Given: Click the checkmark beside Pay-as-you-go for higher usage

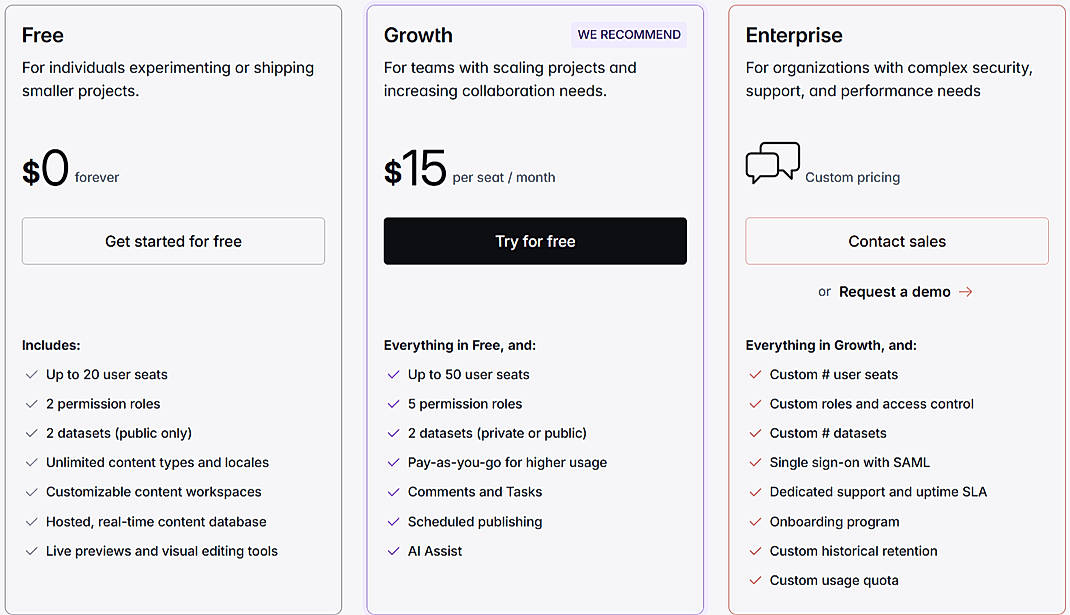Looking at the screenshot, I should pyautogui.click(x=392, y=462).
